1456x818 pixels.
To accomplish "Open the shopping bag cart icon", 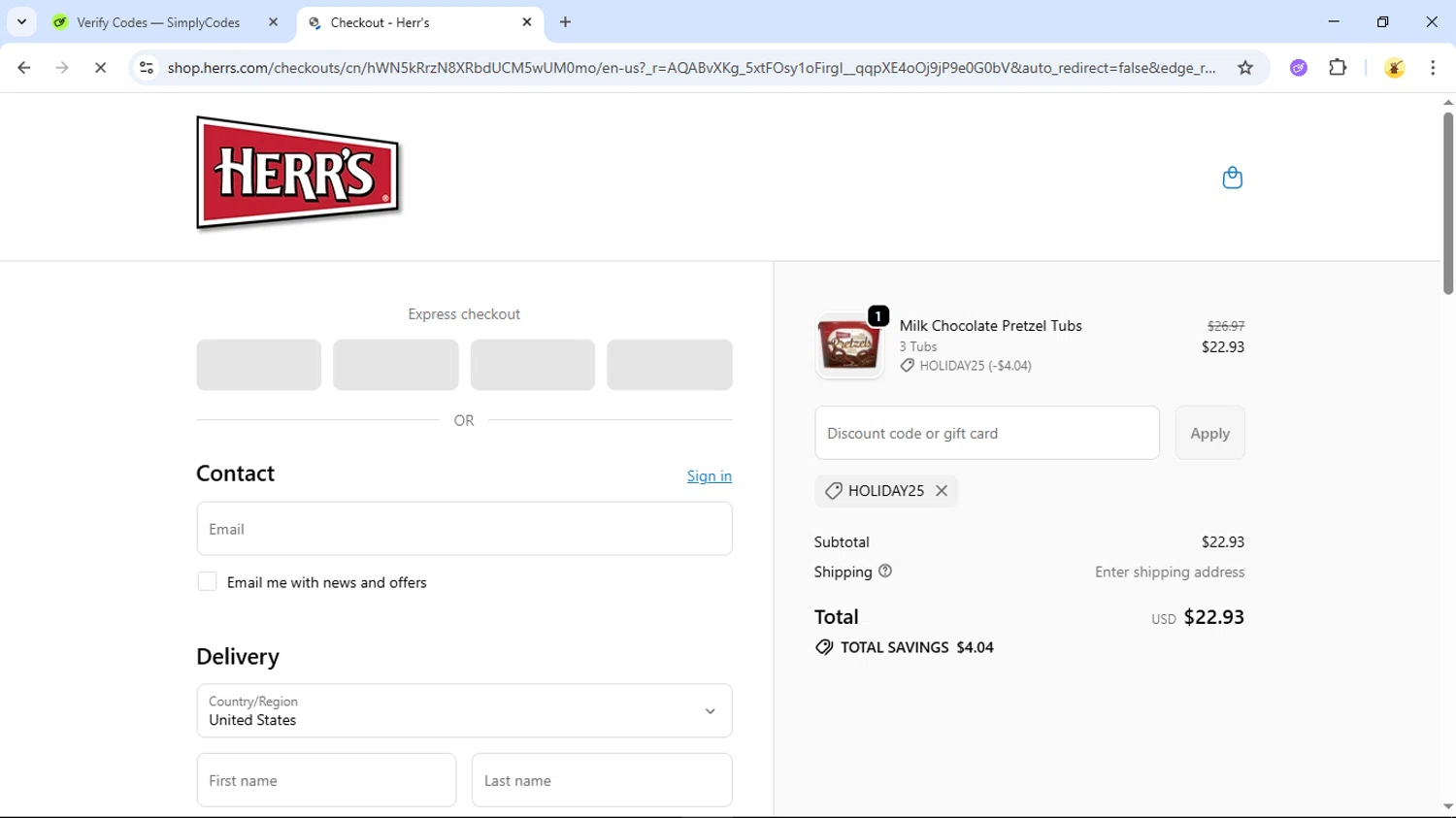I will point(1232,178).
